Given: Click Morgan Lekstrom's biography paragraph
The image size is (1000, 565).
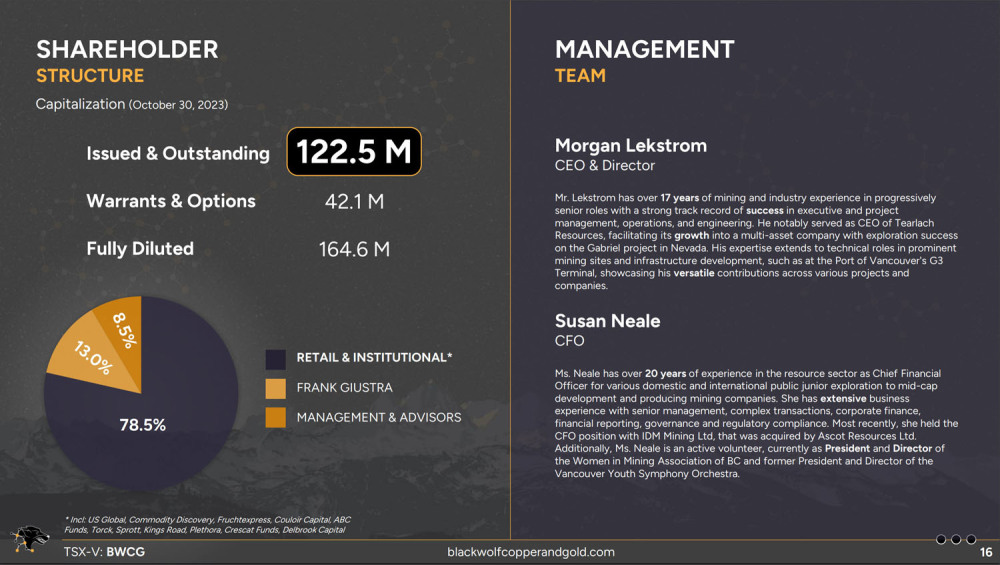Looking at the screenshot, I should point(756,242).
